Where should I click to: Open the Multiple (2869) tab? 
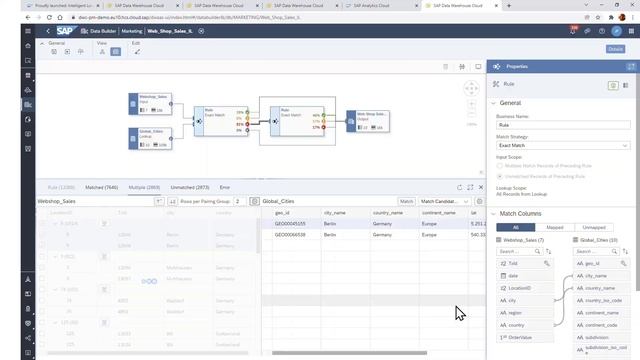pyautogui.click(x=144, y=187)
